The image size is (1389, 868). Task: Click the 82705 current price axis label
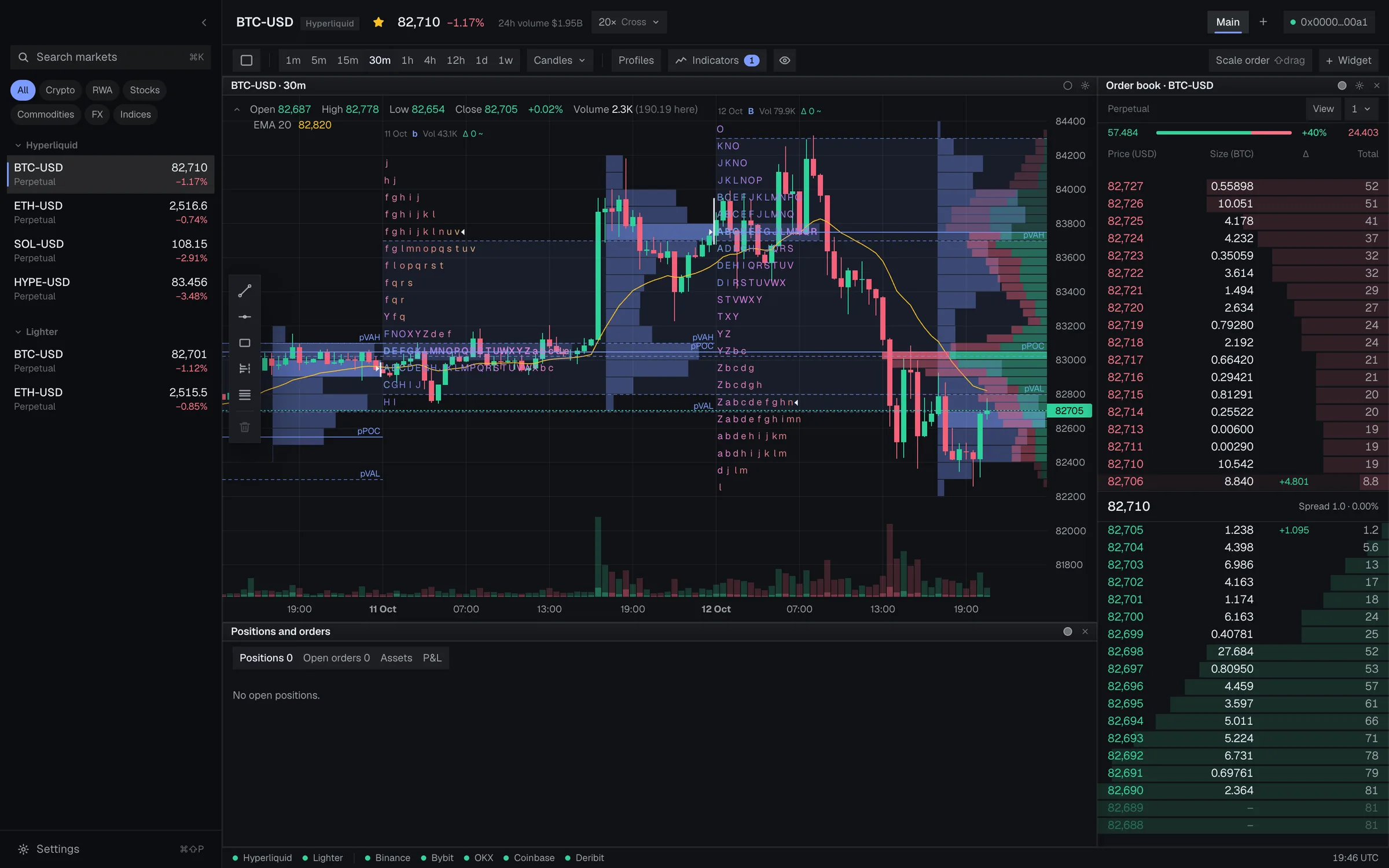pyautogui.click(x=1069, y=411)
